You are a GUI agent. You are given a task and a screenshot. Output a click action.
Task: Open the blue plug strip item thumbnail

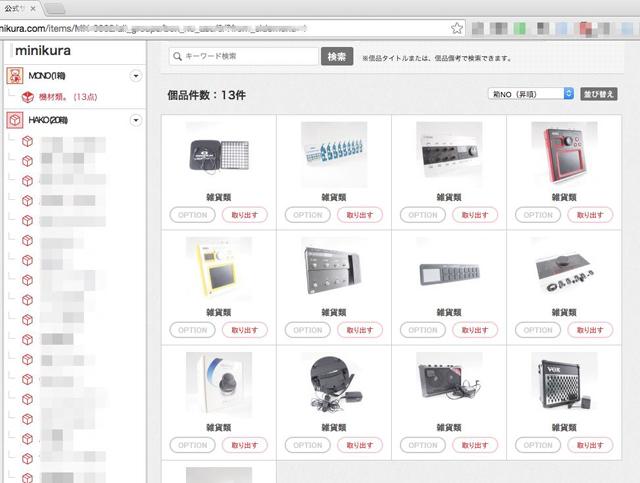pyautogui.click(x=334, y=155)
